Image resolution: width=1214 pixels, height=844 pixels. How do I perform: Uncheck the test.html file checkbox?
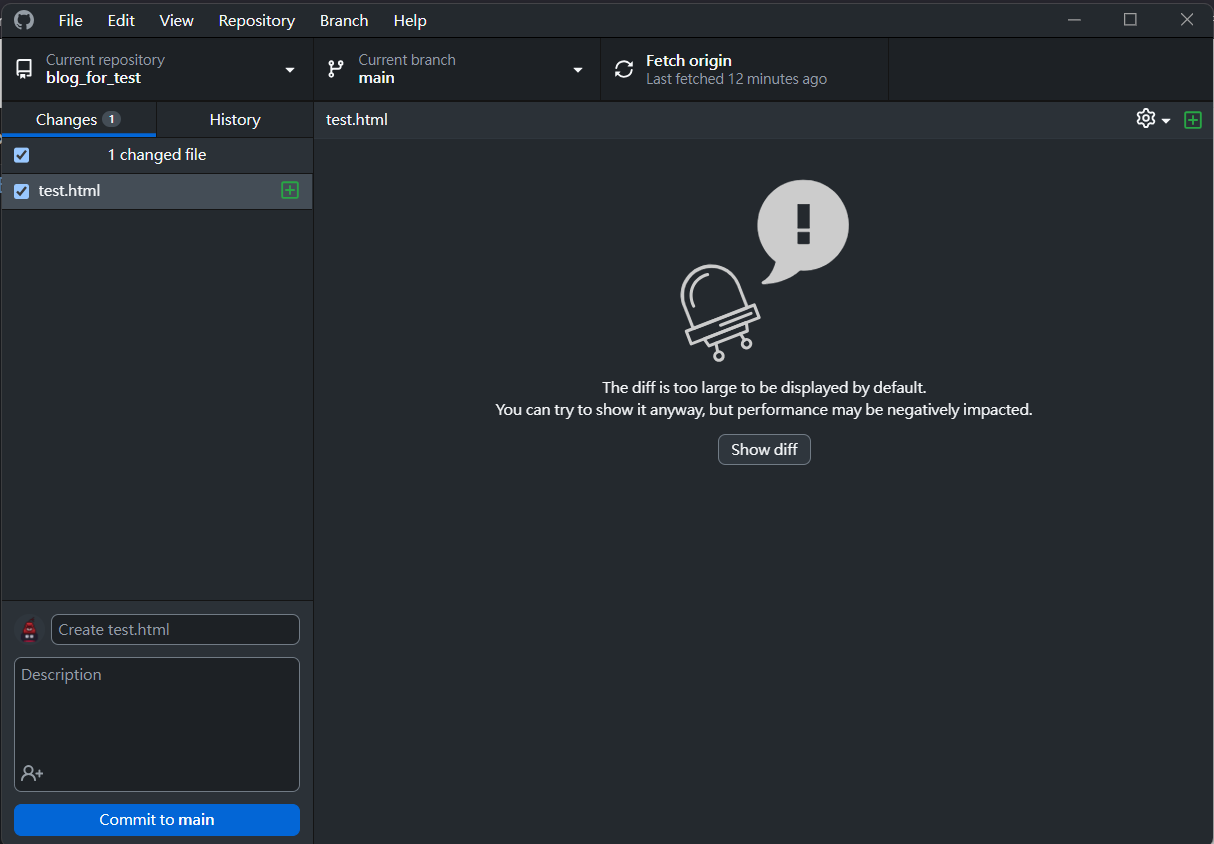click(22, 191)
